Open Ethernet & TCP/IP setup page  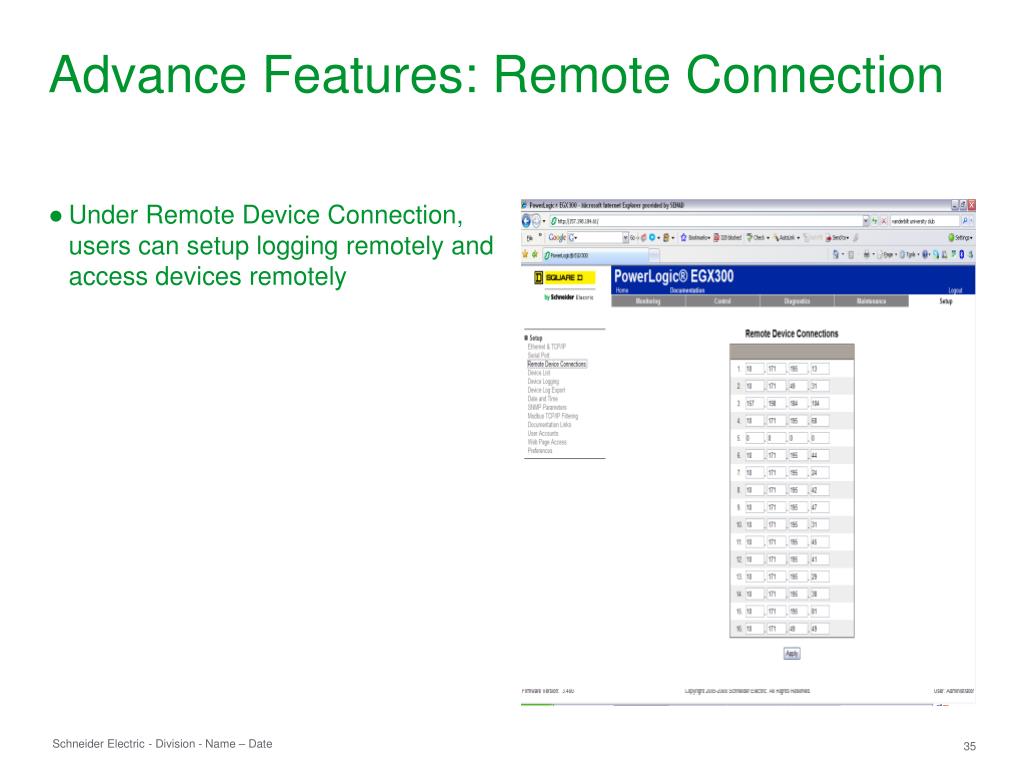tap(547, 347)
